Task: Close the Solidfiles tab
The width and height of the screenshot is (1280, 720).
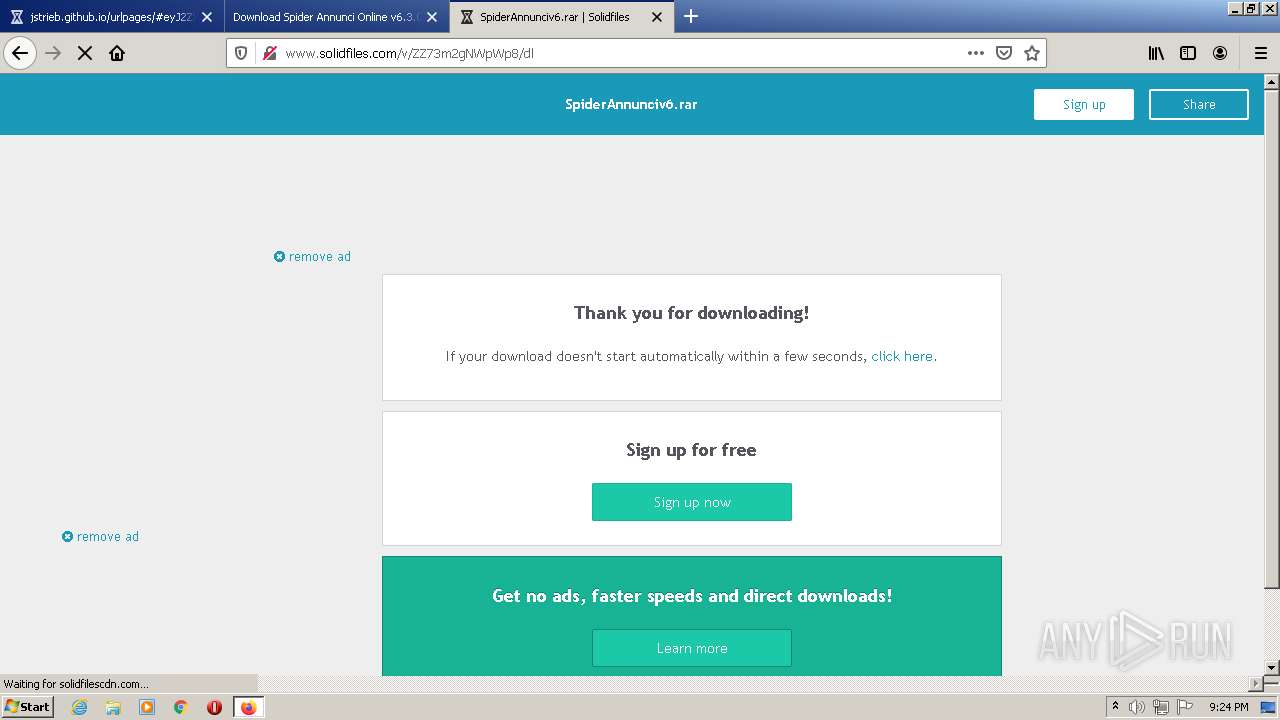Action: point(657,17)
